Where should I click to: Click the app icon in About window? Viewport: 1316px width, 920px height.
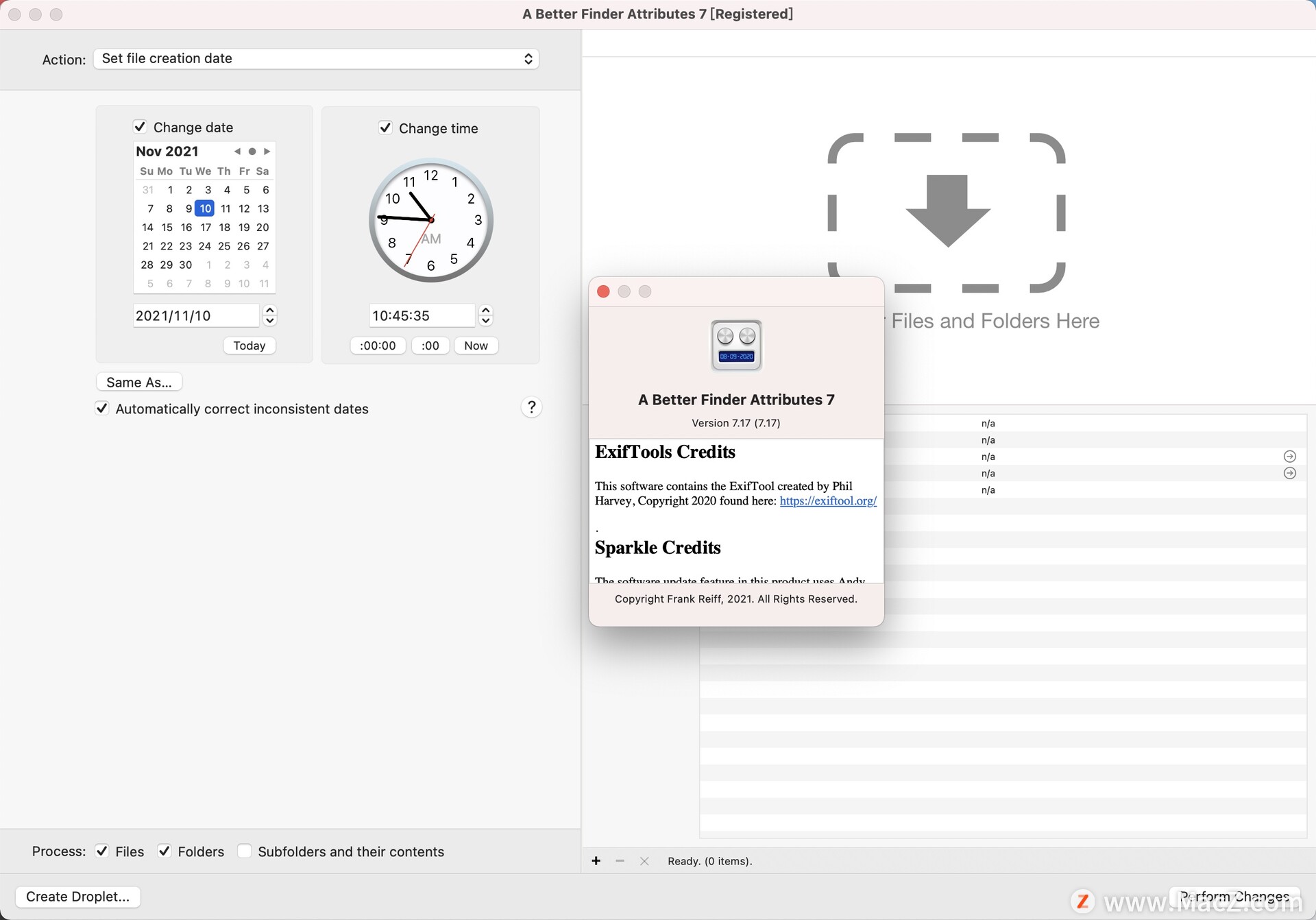point(736,345)
